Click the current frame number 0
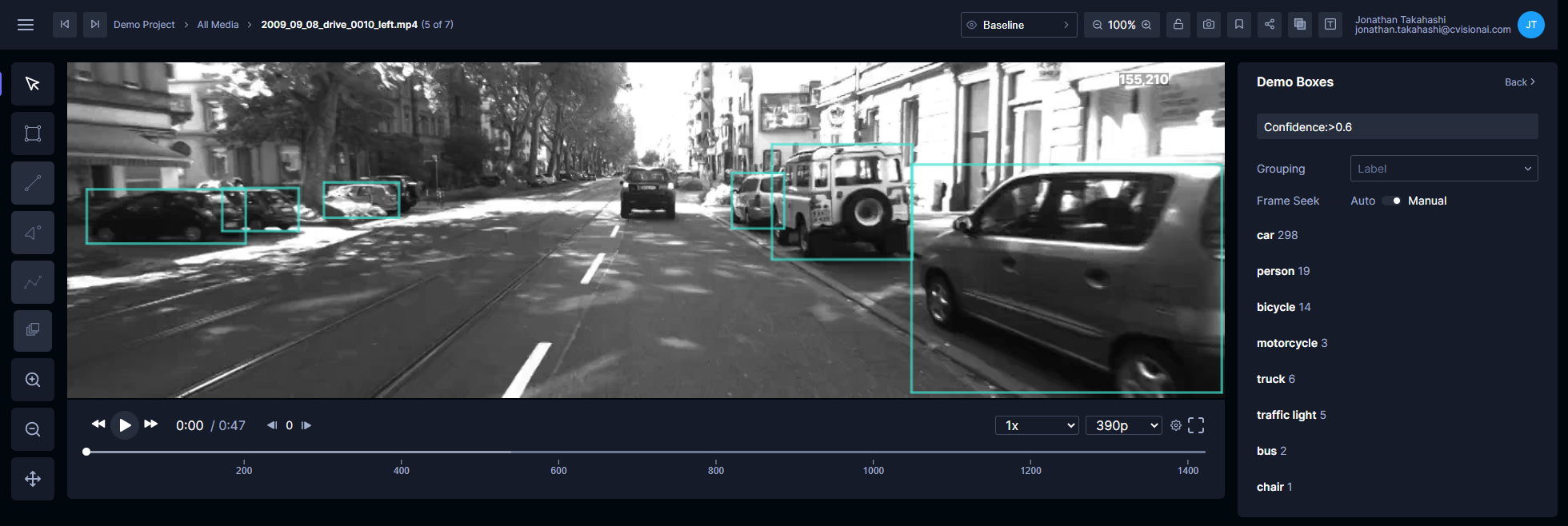Screen dimensions: 1568x526 (x=290, y=425)
